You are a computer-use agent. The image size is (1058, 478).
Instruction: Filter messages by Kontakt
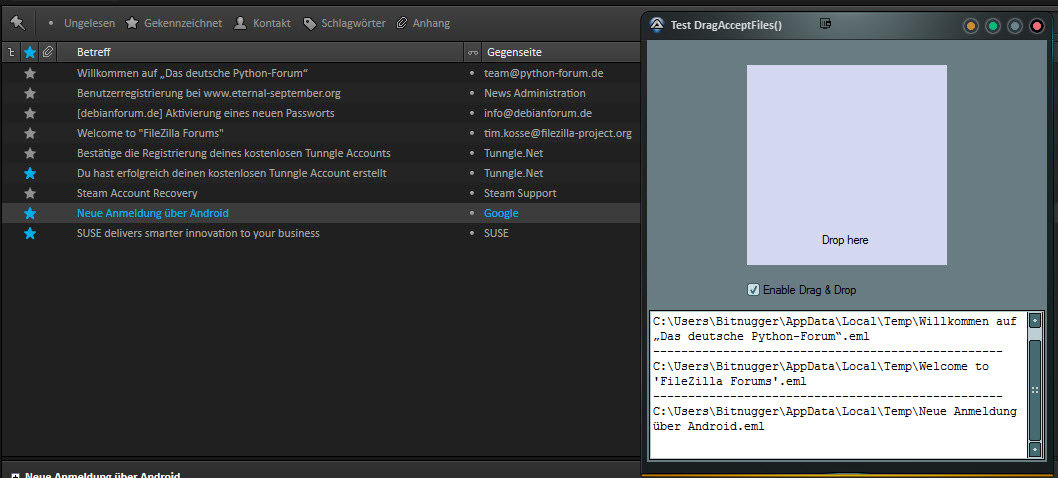tap(262, 23)
